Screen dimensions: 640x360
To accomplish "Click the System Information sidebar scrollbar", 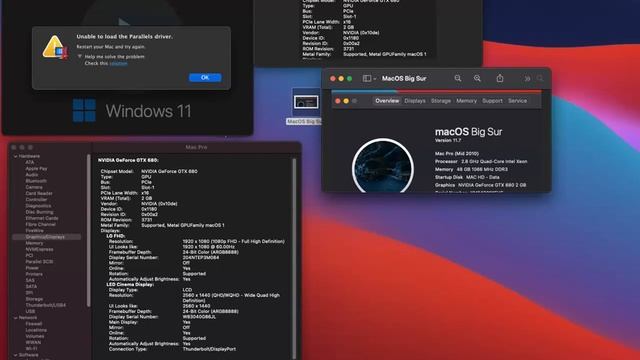I will 88,231.
